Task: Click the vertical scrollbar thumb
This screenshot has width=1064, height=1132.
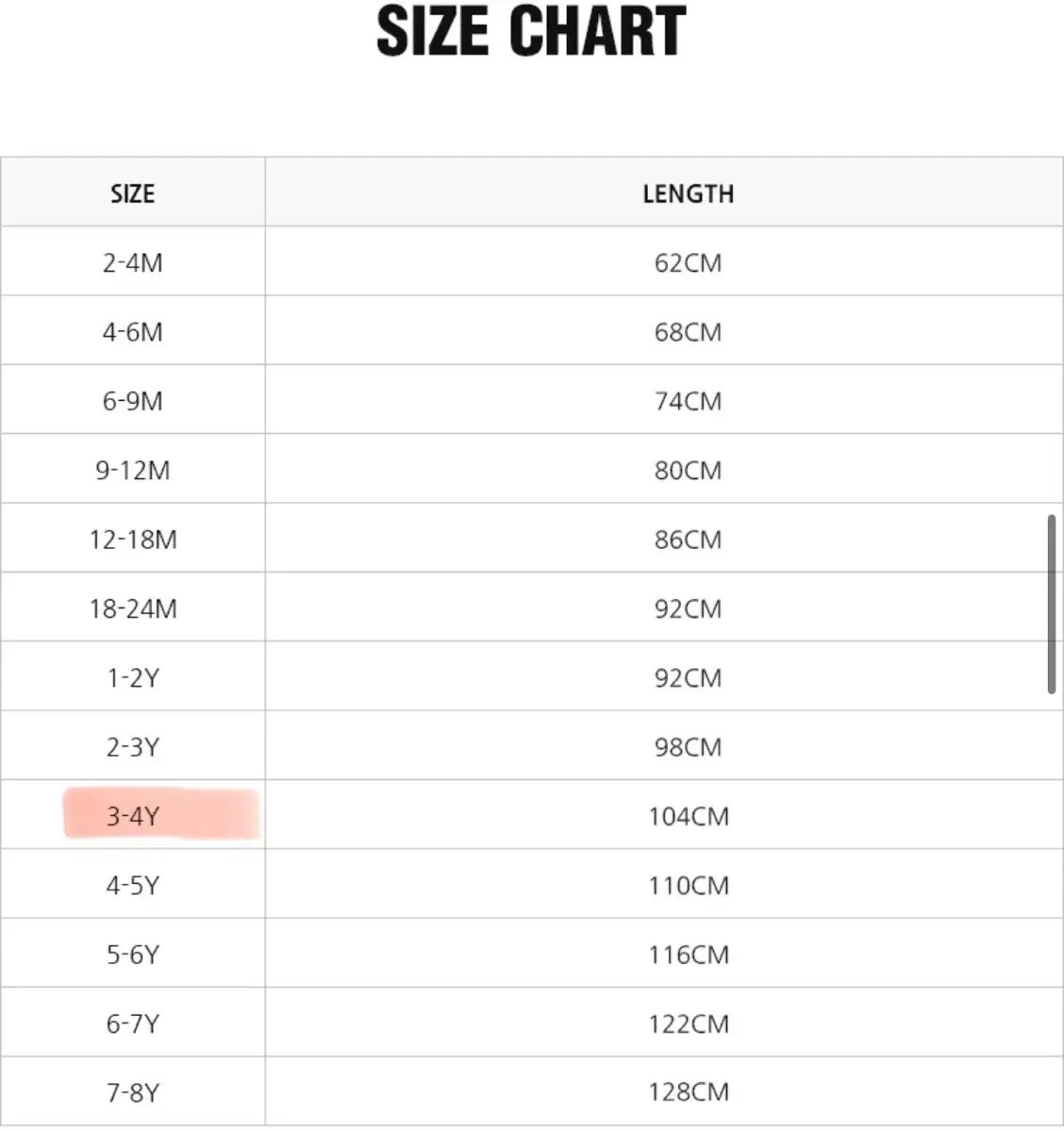Action: click(x=1051, y=604)
